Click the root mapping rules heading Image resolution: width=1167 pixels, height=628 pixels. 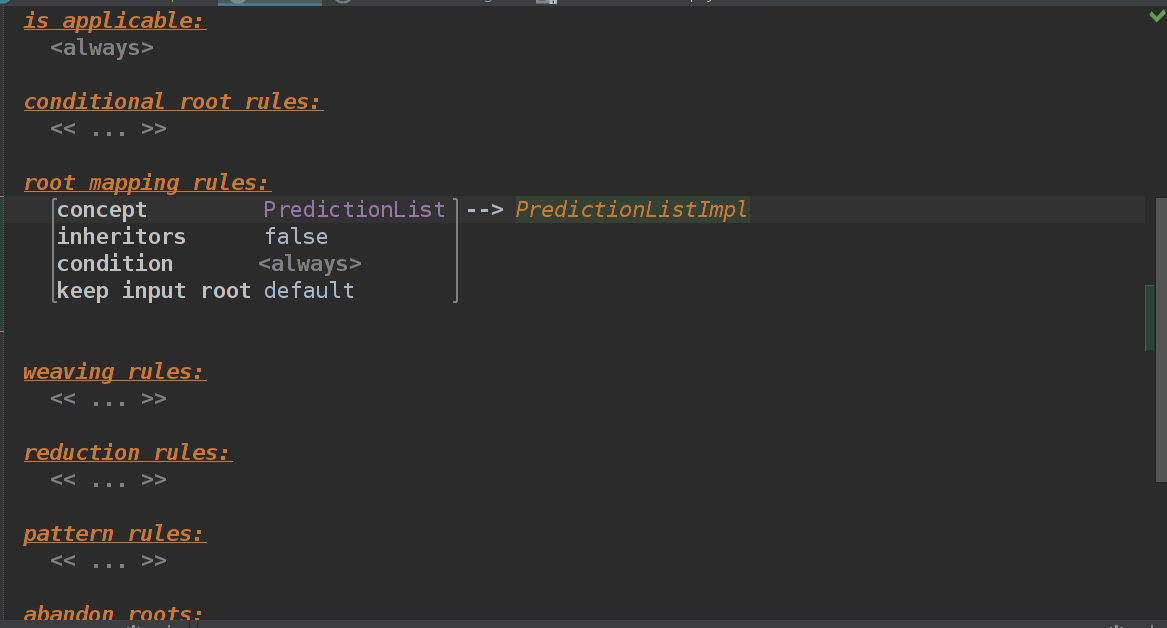tap(147, 183)
